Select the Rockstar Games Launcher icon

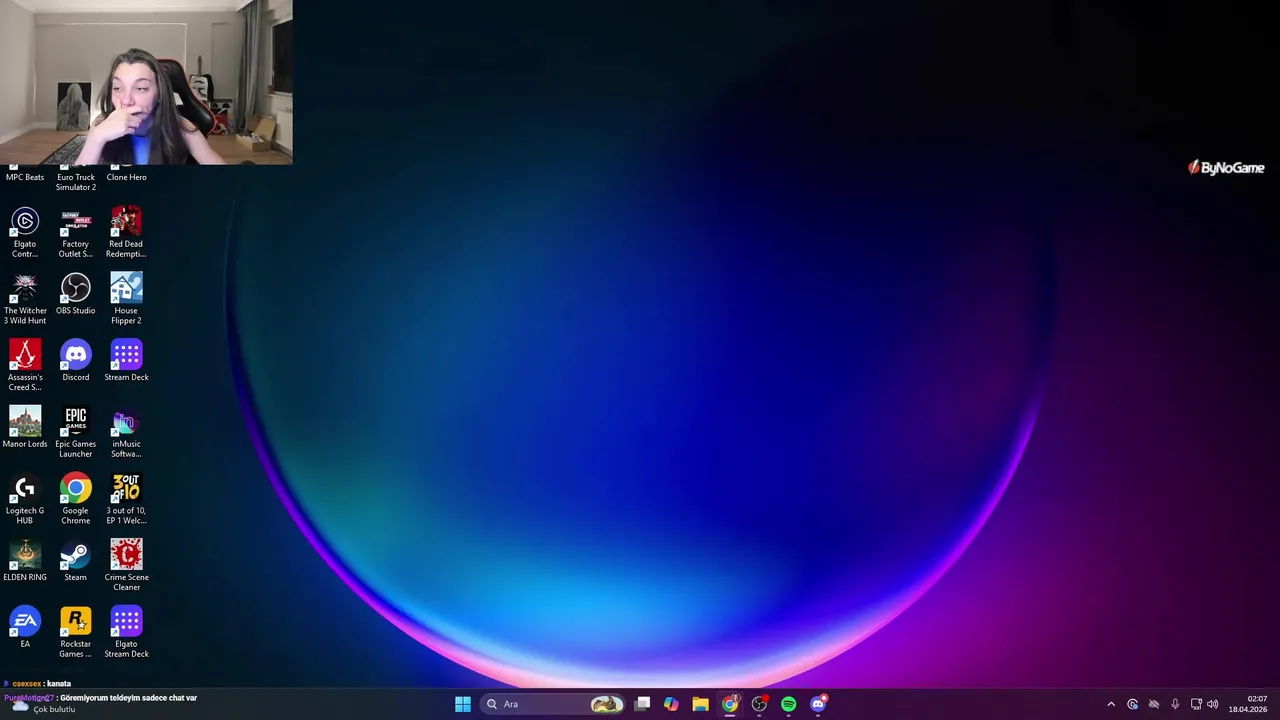75,633
